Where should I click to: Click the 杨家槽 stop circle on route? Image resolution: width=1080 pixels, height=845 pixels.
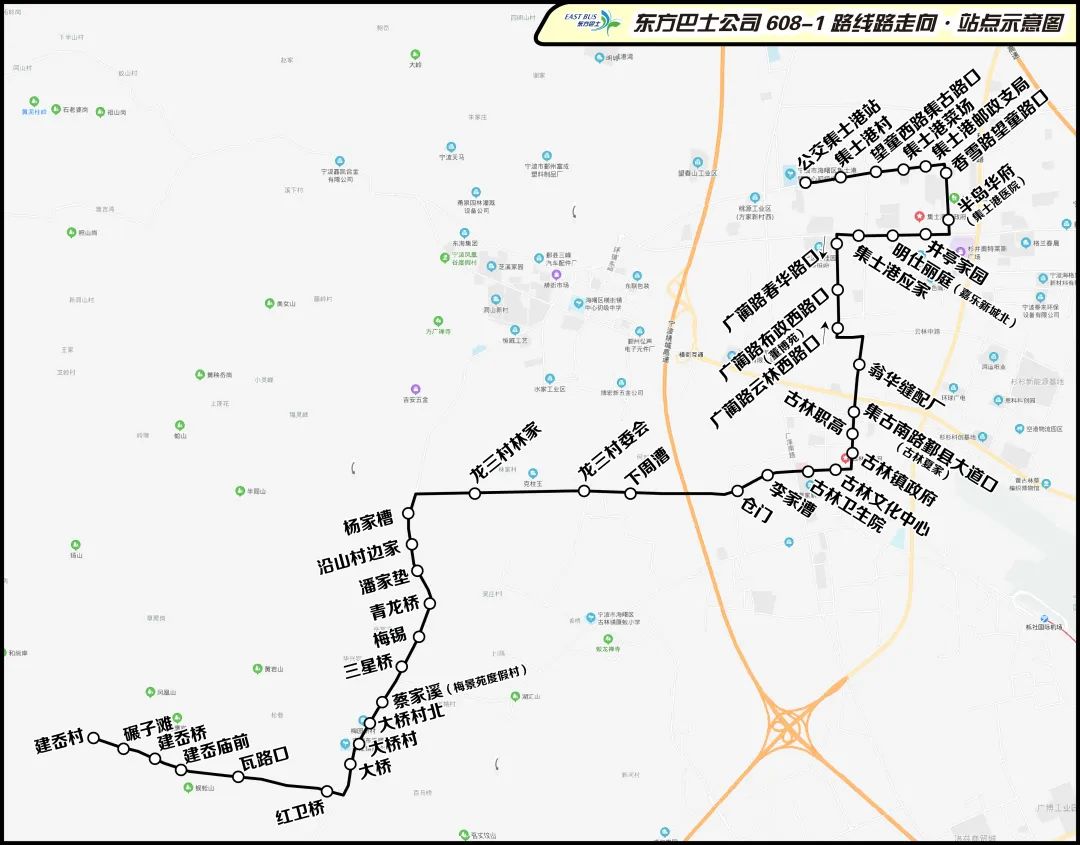[x=408, y=513]
